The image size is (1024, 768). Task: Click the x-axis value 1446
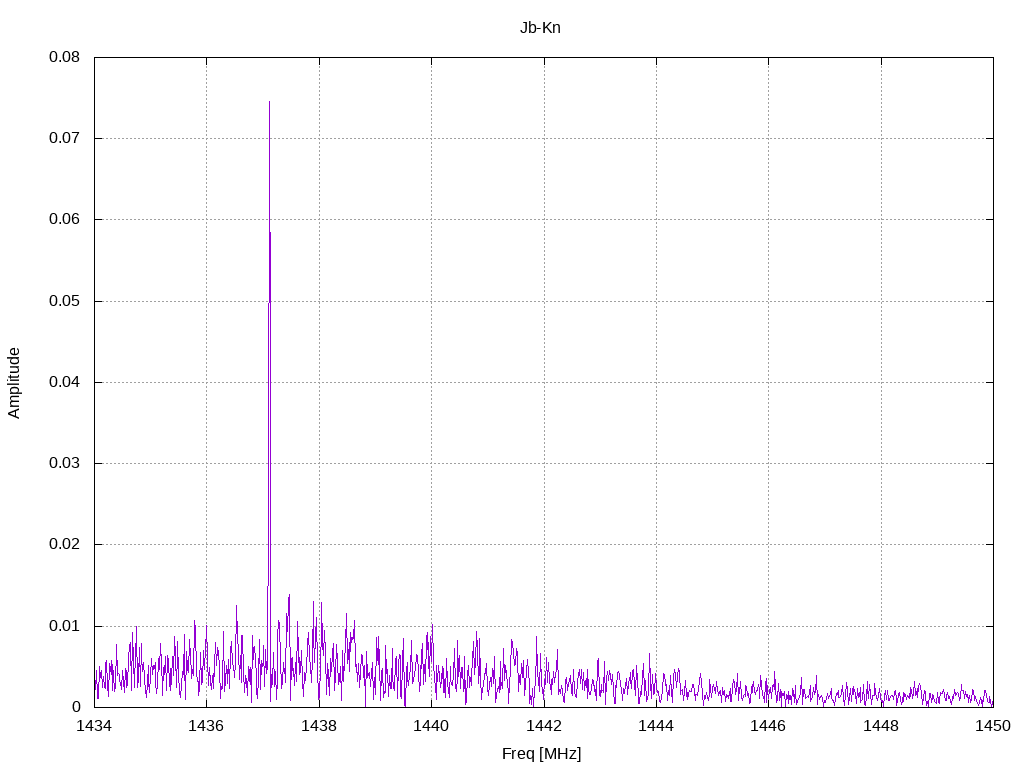point(769,726)
